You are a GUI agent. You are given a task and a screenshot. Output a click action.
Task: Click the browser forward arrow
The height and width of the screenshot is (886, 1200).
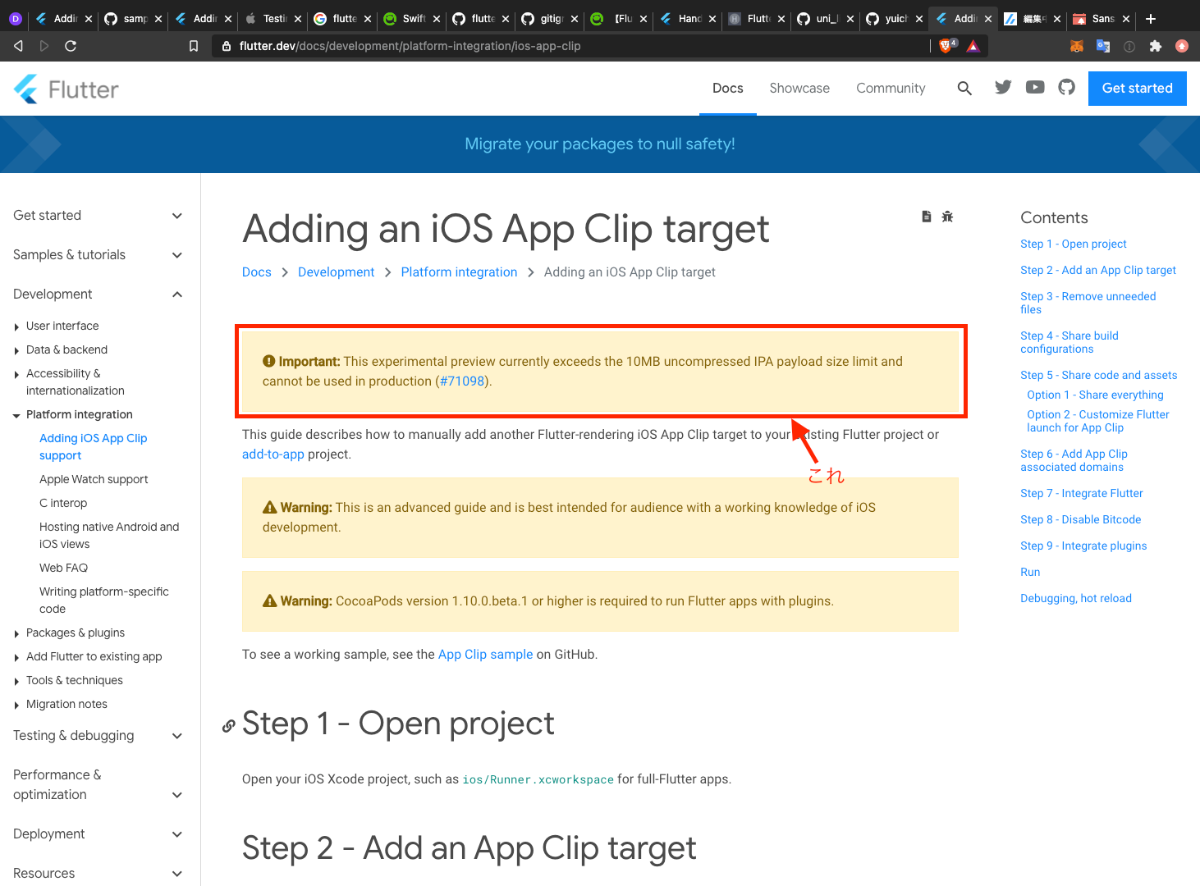pos(44,46)
